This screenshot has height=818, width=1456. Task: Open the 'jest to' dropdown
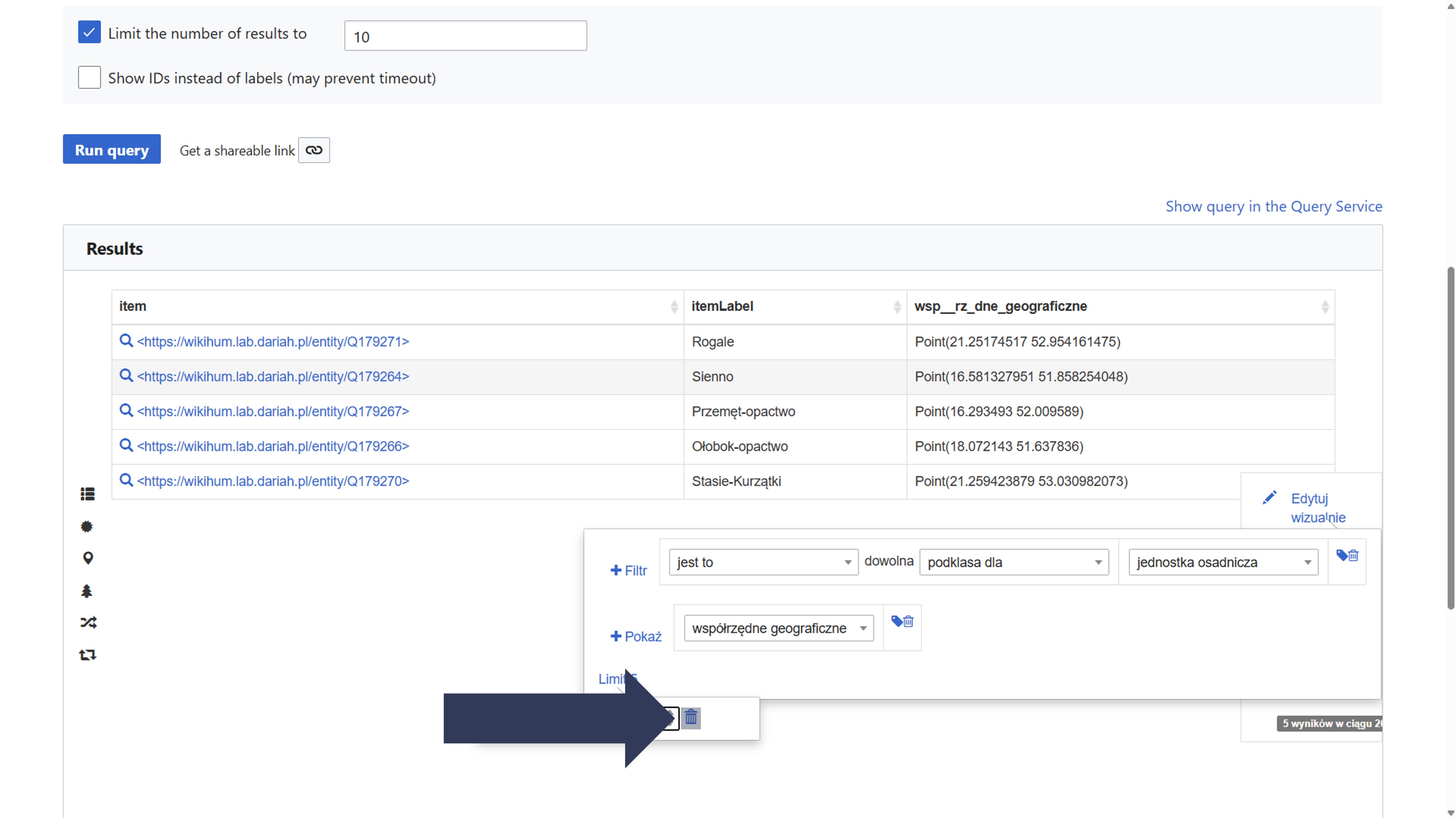(x=763, y=562)
